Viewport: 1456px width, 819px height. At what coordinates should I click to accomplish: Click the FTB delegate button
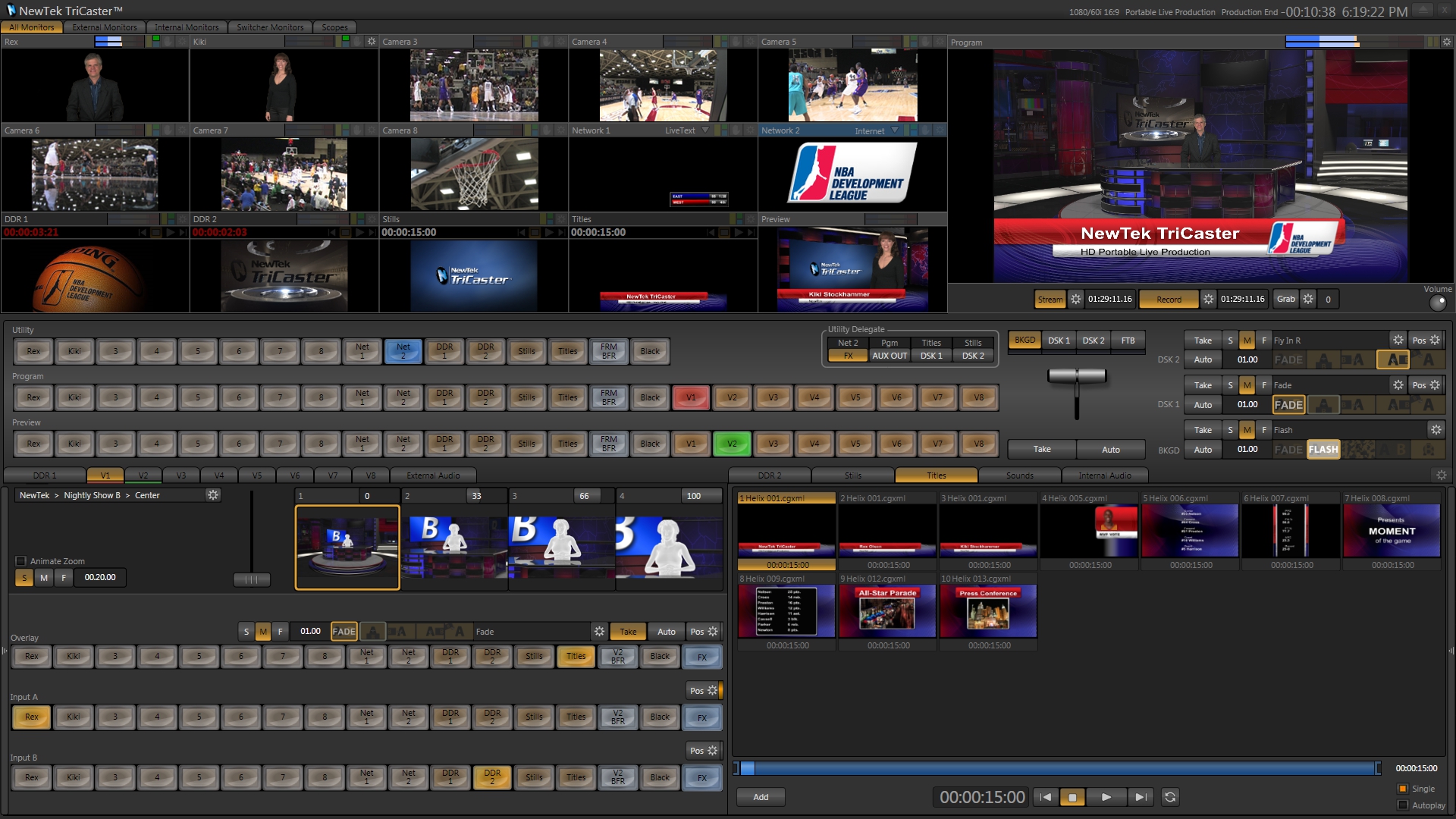(x=1128, y=340)
